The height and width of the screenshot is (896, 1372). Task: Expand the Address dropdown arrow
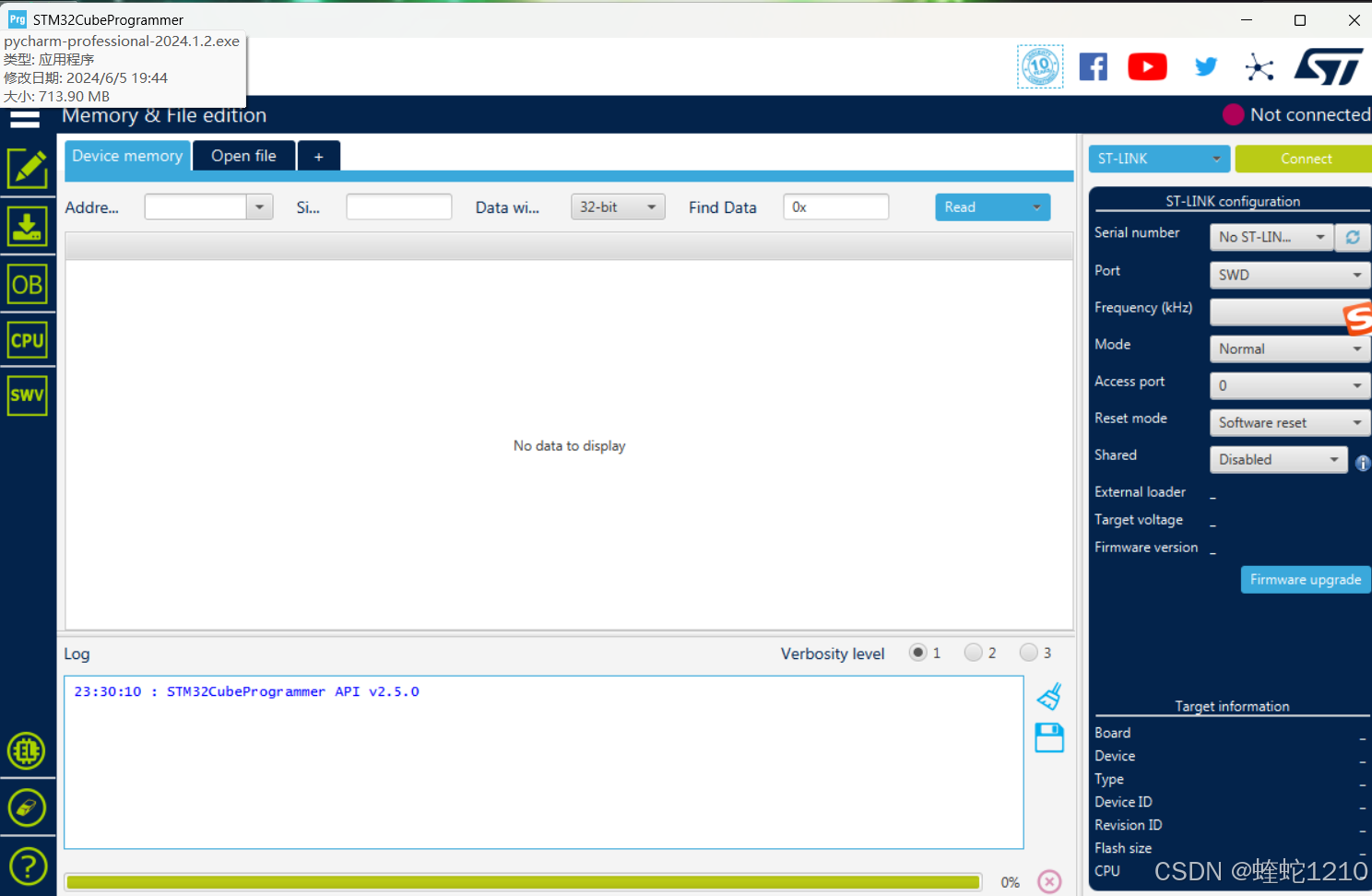260,207
